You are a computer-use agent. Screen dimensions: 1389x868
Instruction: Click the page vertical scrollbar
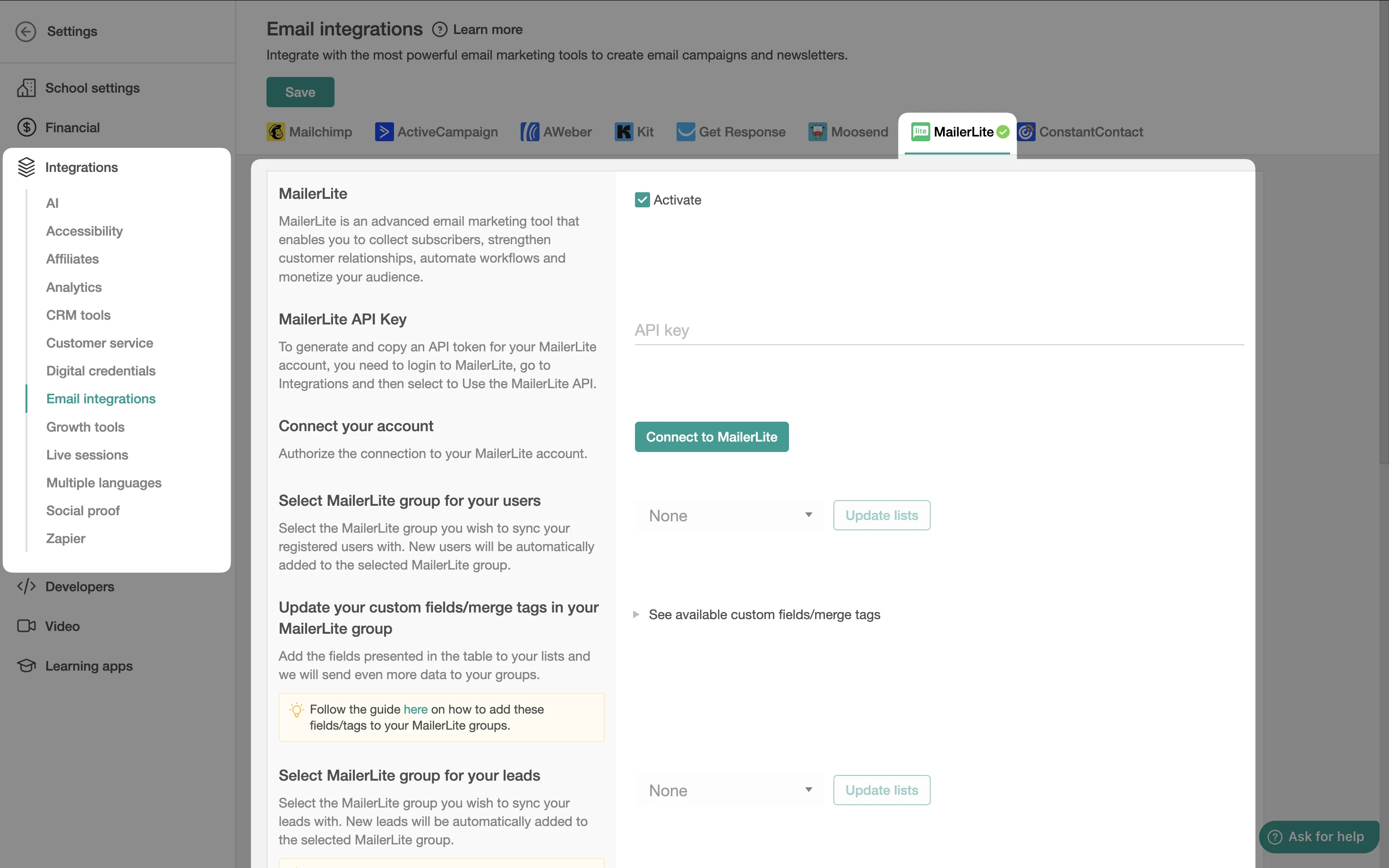1384,232
